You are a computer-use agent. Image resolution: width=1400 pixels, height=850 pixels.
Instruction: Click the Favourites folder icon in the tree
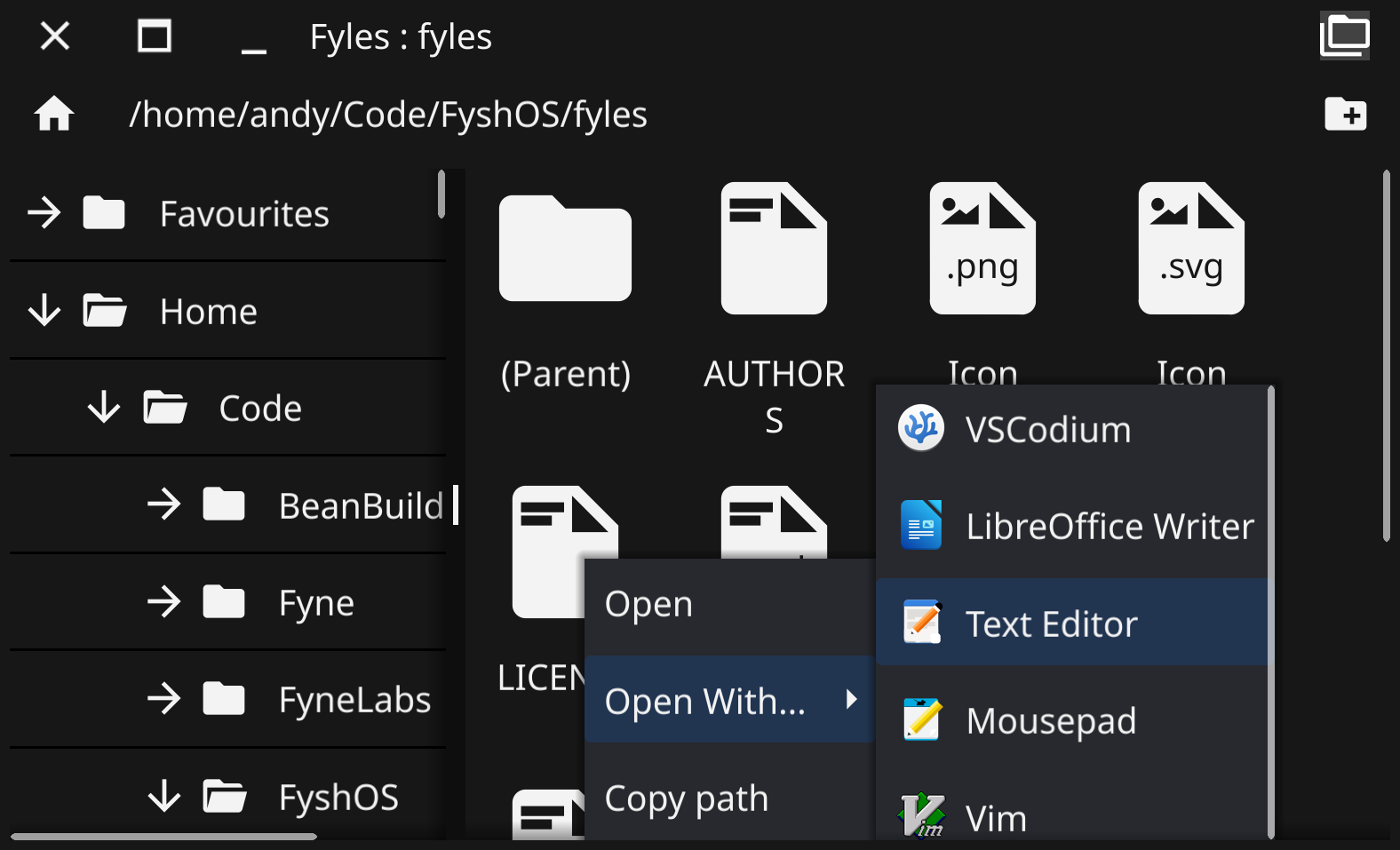tap(104, 213)
